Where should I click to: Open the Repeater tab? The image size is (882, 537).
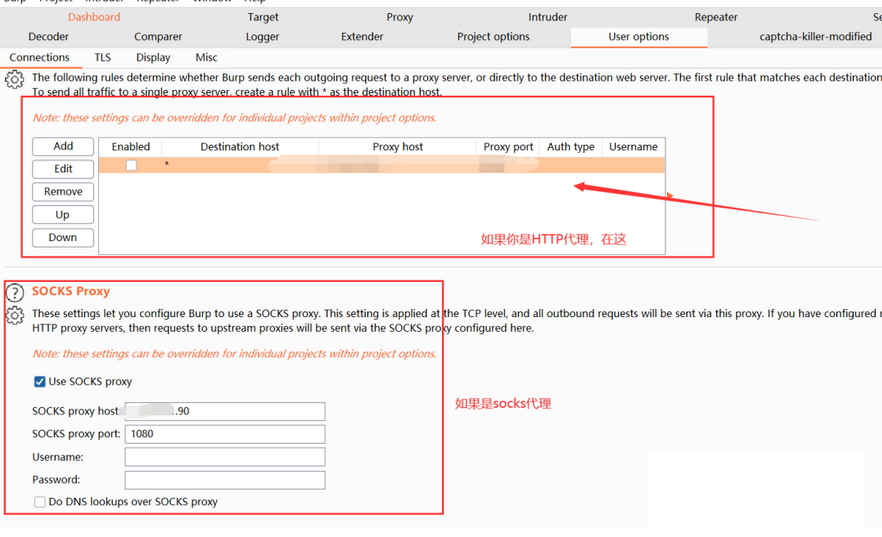point(716,17)
